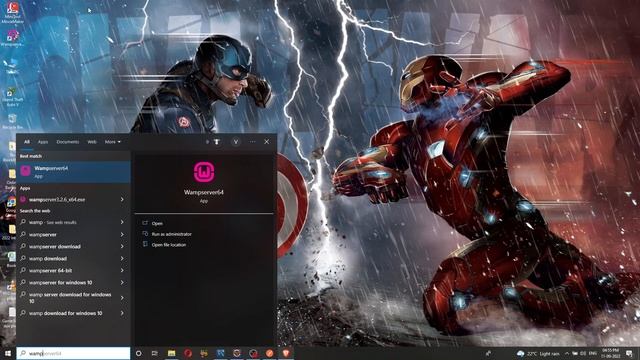
Task: Click Open in the preview pane
Action: [157, 223]
